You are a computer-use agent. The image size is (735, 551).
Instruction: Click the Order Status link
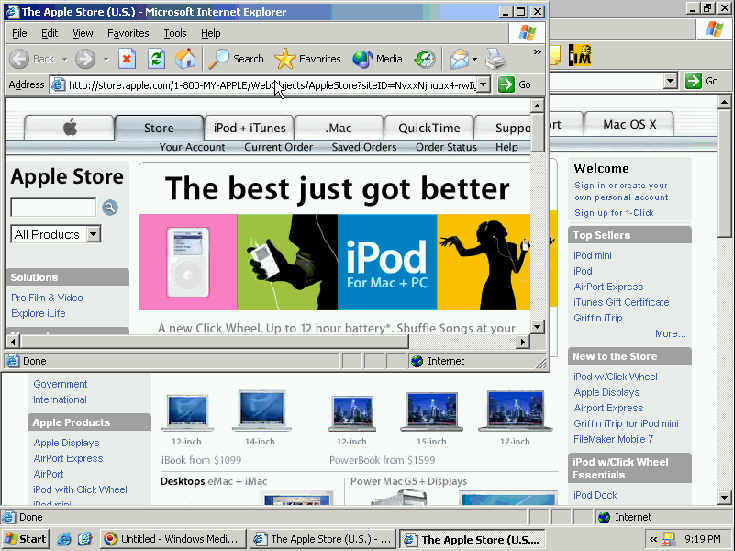click(x=446, y=147)
